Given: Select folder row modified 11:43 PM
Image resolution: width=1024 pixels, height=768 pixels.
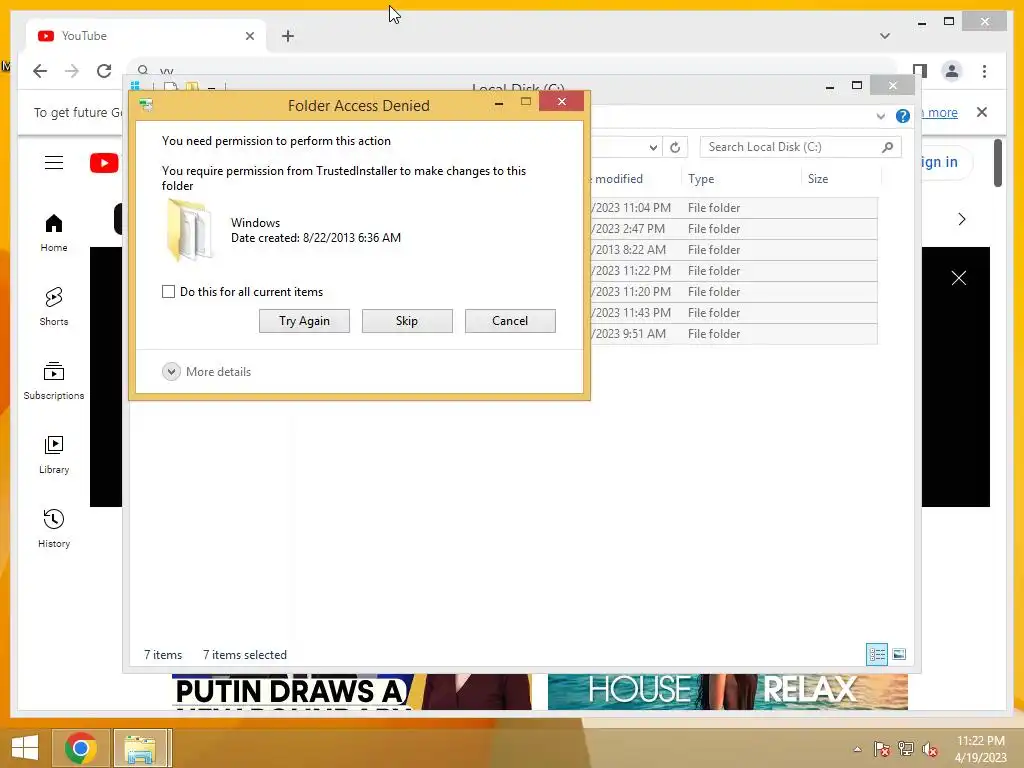Looking at the screenshot, I should 734,313.
